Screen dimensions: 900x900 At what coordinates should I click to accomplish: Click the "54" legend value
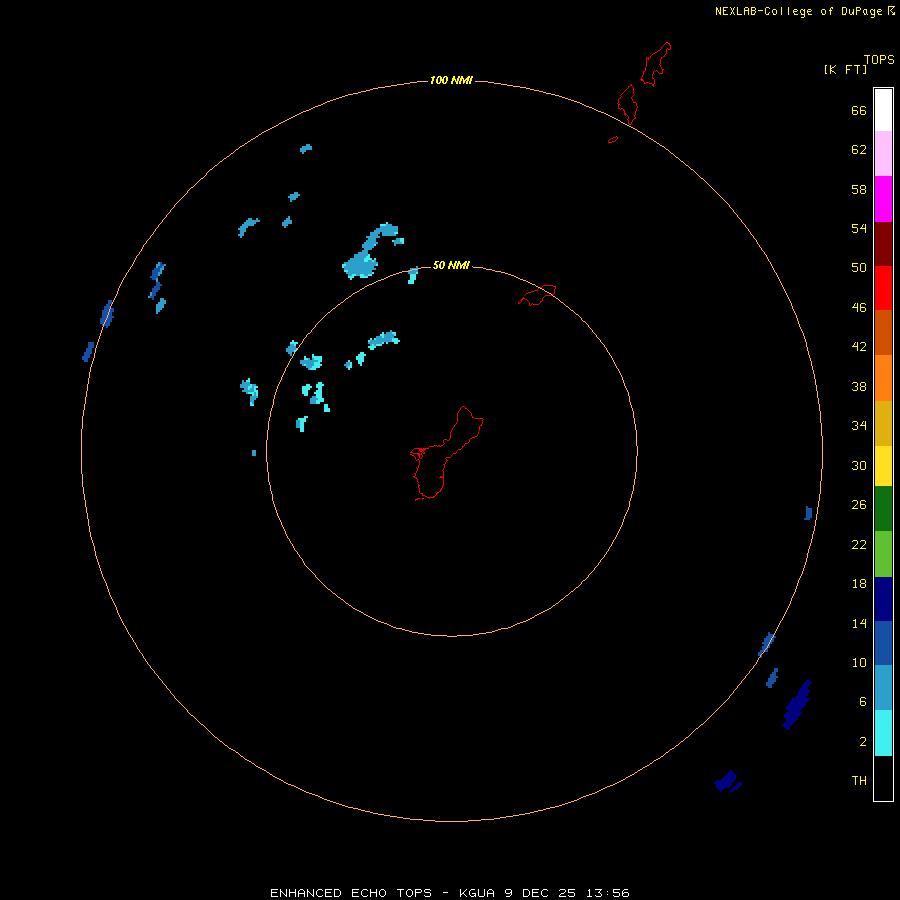coord(859,228)
